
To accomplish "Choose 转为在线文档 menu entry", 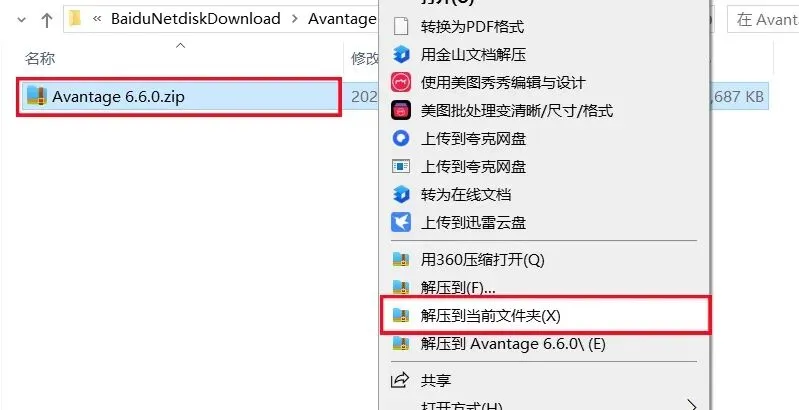I will click(545, 195).
